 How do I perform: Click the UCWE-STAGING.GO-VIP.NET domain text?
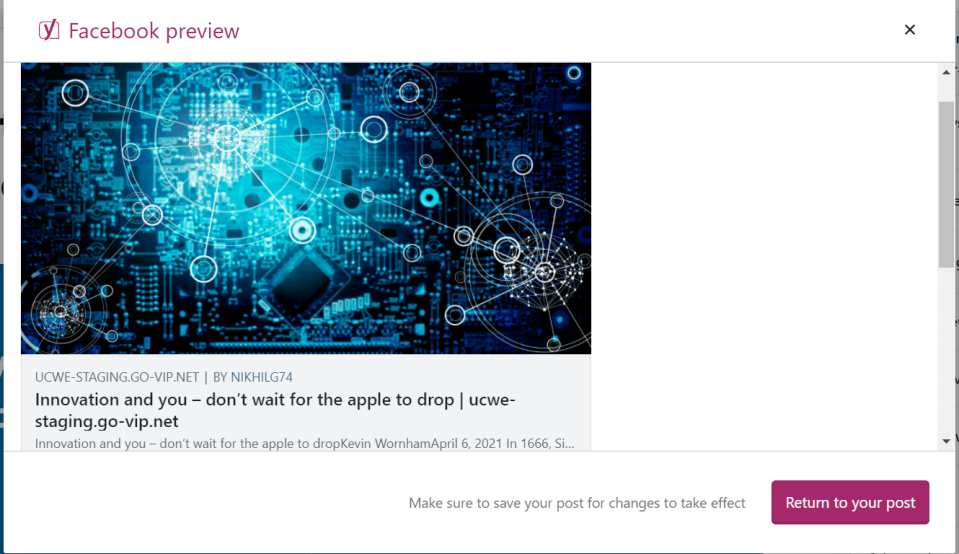117,377
